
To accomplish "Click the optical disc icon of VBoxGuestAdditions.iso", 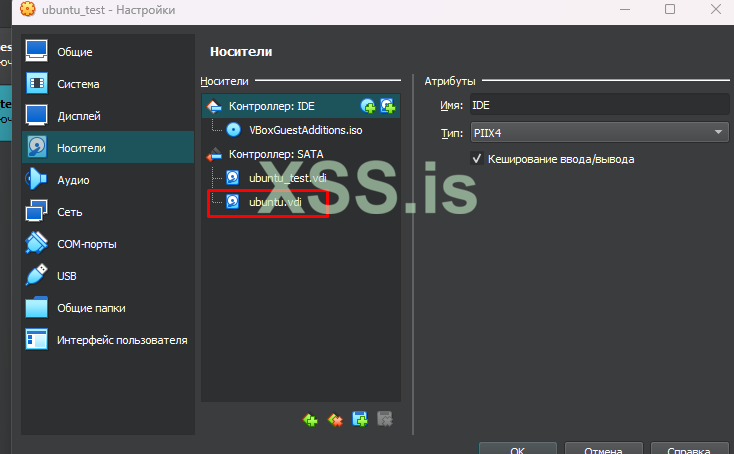I will 233,130.
